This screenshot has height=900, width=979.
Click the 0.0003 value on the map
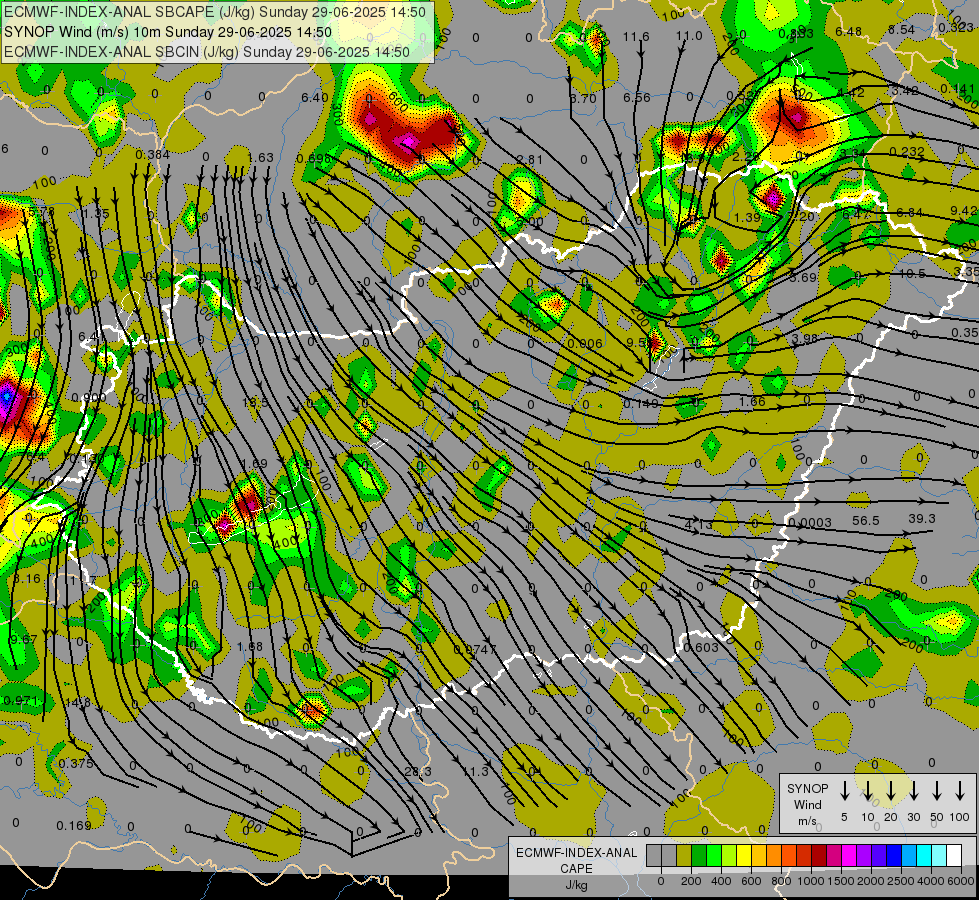810,523
